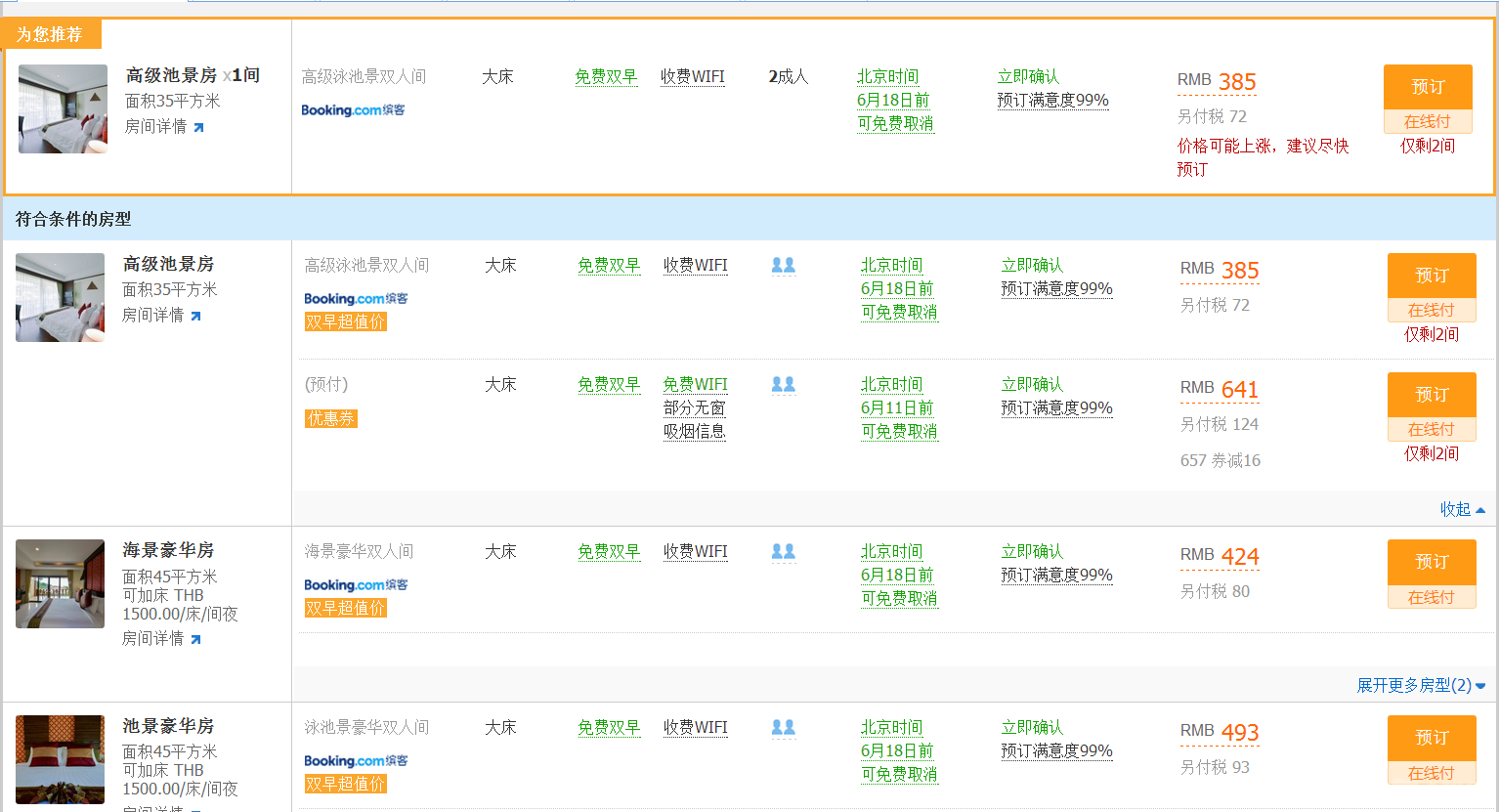Click 部分无窗 info link
Viewport: 1500px width, 812px height.
click(x=695, y=407)
